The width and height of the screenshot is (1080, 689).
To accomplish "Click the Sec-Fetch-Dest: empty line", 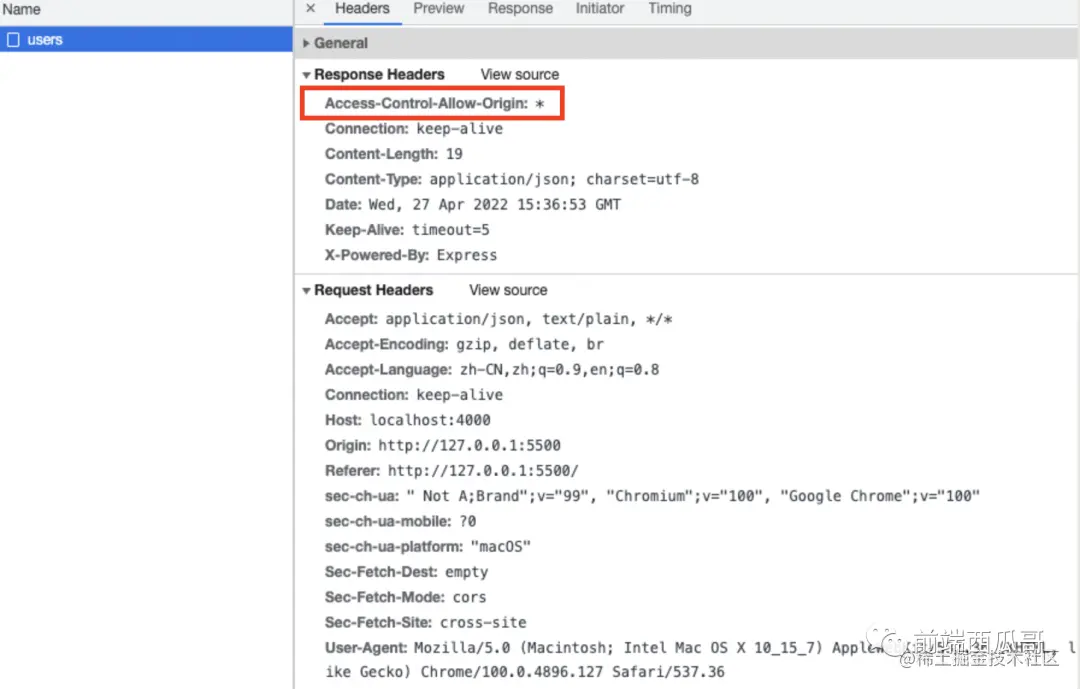I will [x=406, y=572].
